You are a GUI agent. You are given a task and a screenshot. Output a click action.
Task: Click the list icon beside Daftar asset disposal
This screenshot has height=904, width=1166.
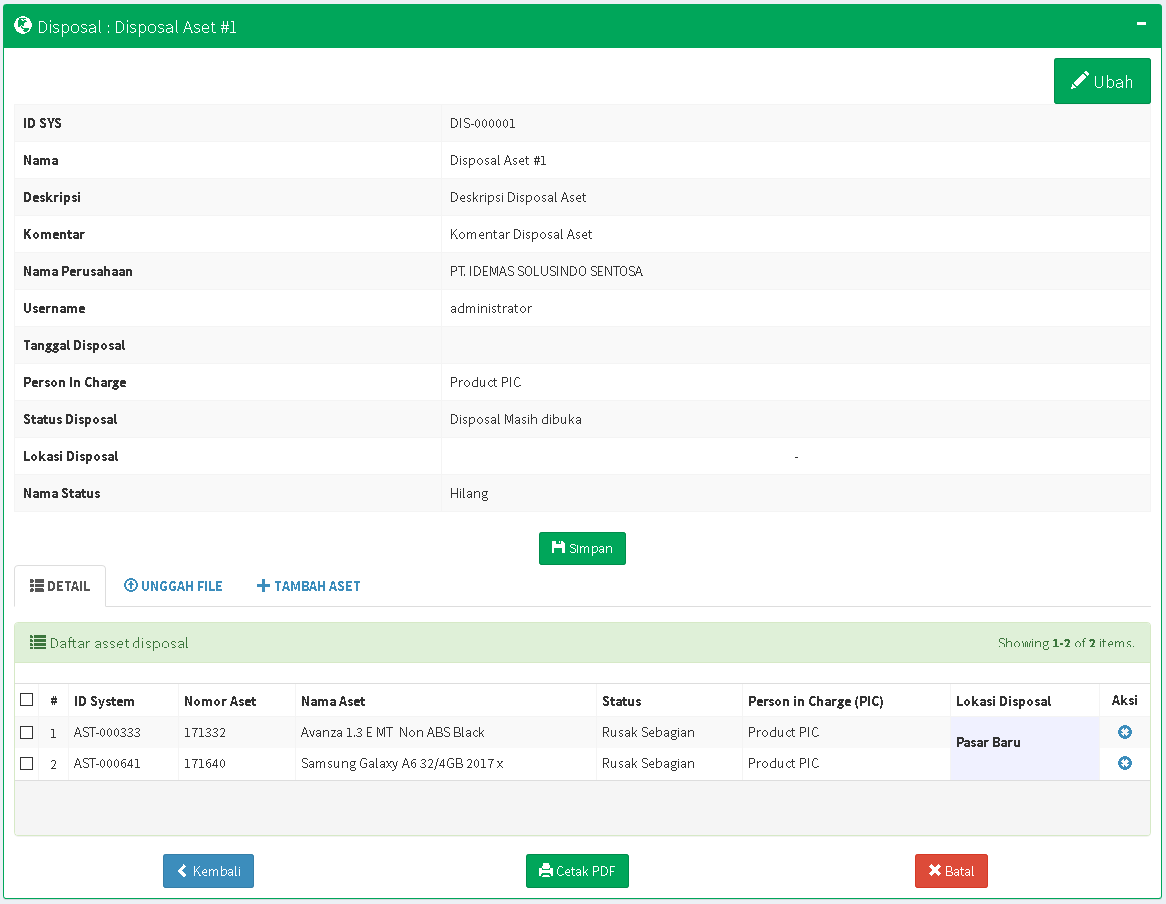coord(38,643)
